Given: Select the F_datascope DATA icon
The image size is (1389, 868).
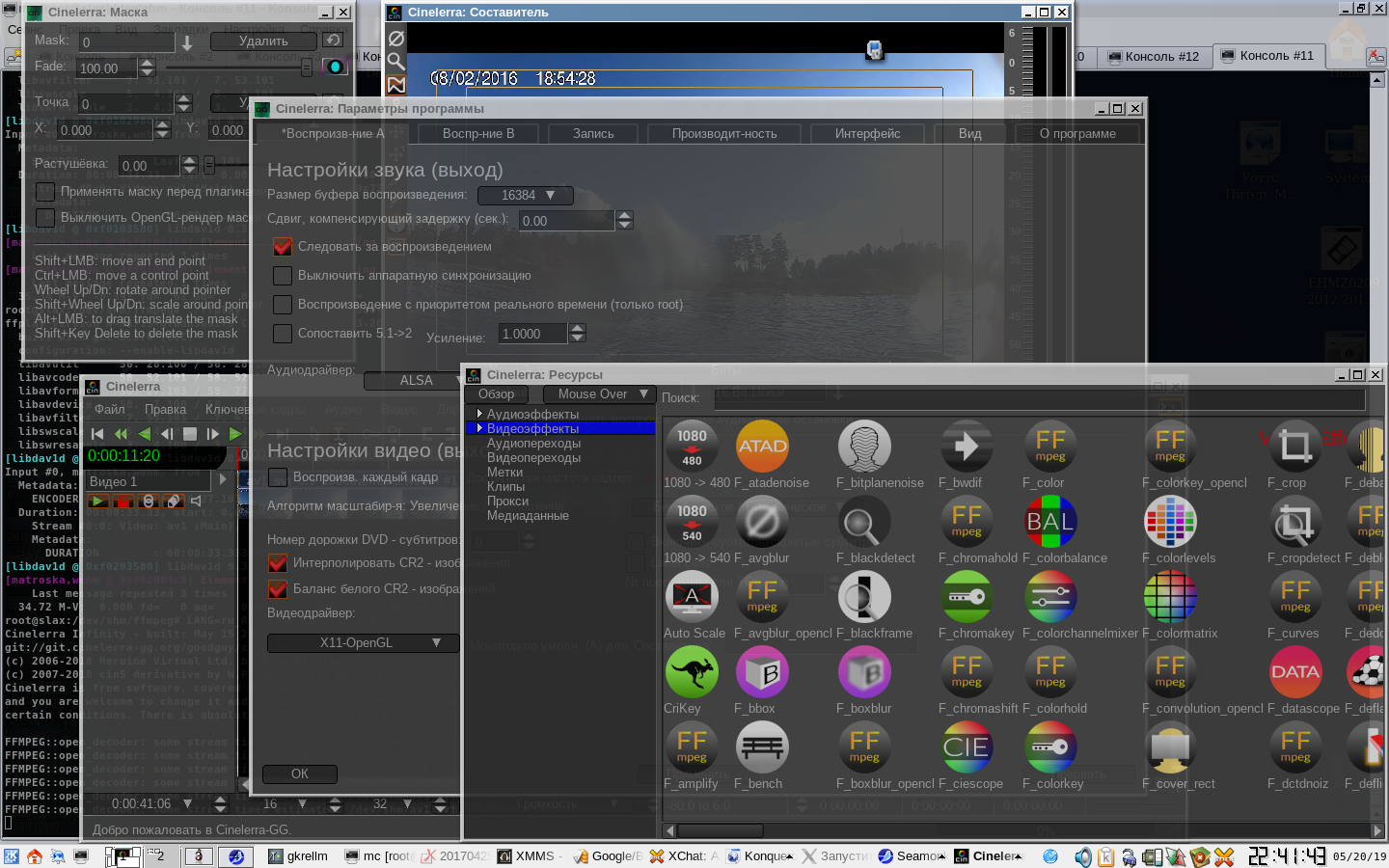Looking at the screenshot, I should 1295,672.
